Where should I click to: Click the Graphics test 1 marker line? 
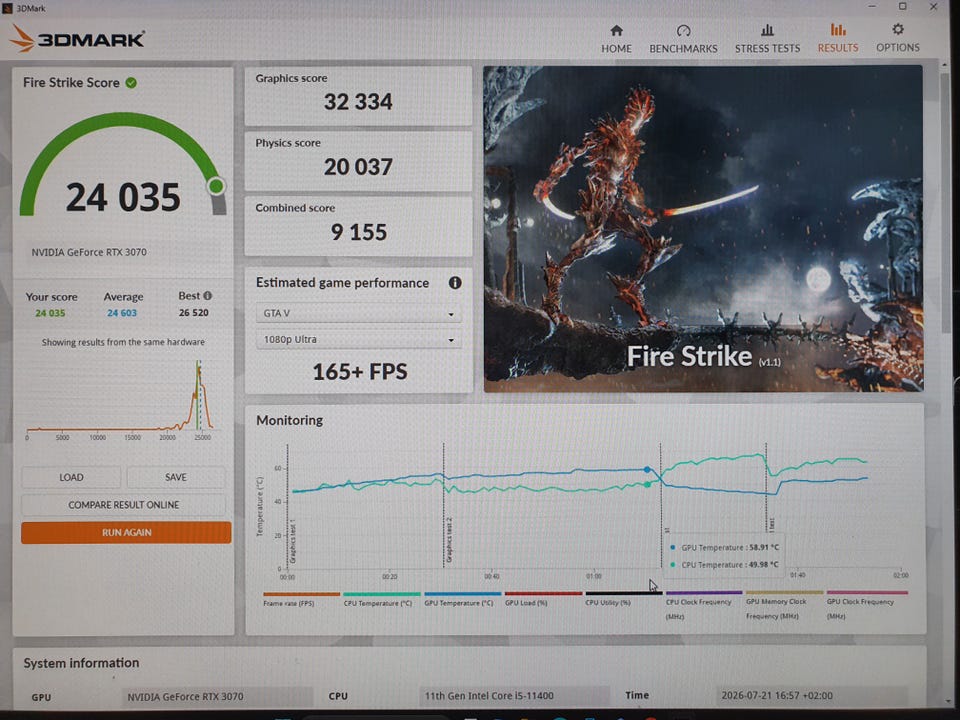point(288,507)
